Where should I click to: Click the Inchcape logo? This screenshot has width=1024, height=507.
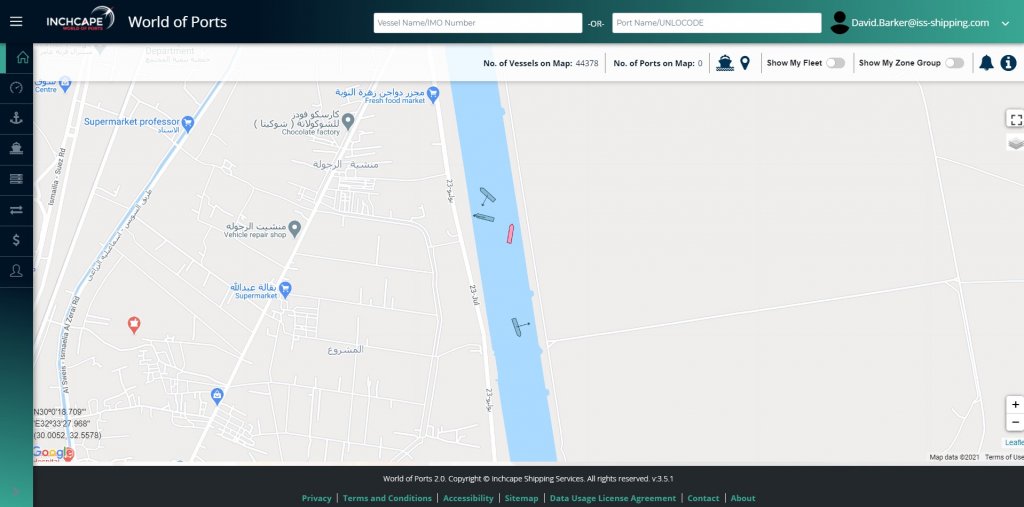80,20
